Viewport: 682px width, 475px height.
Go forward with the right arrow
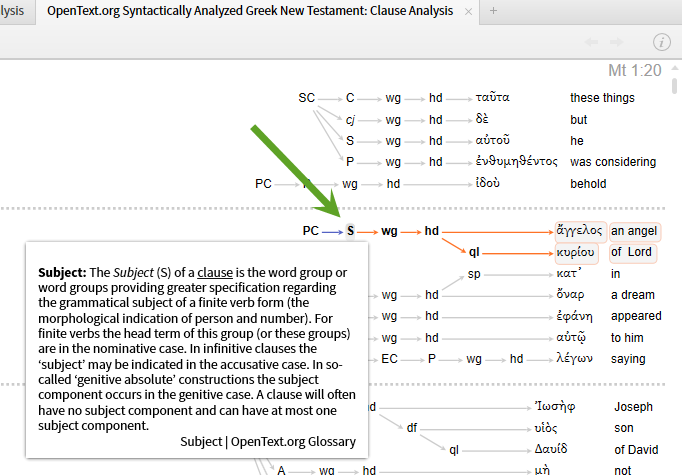617,42
